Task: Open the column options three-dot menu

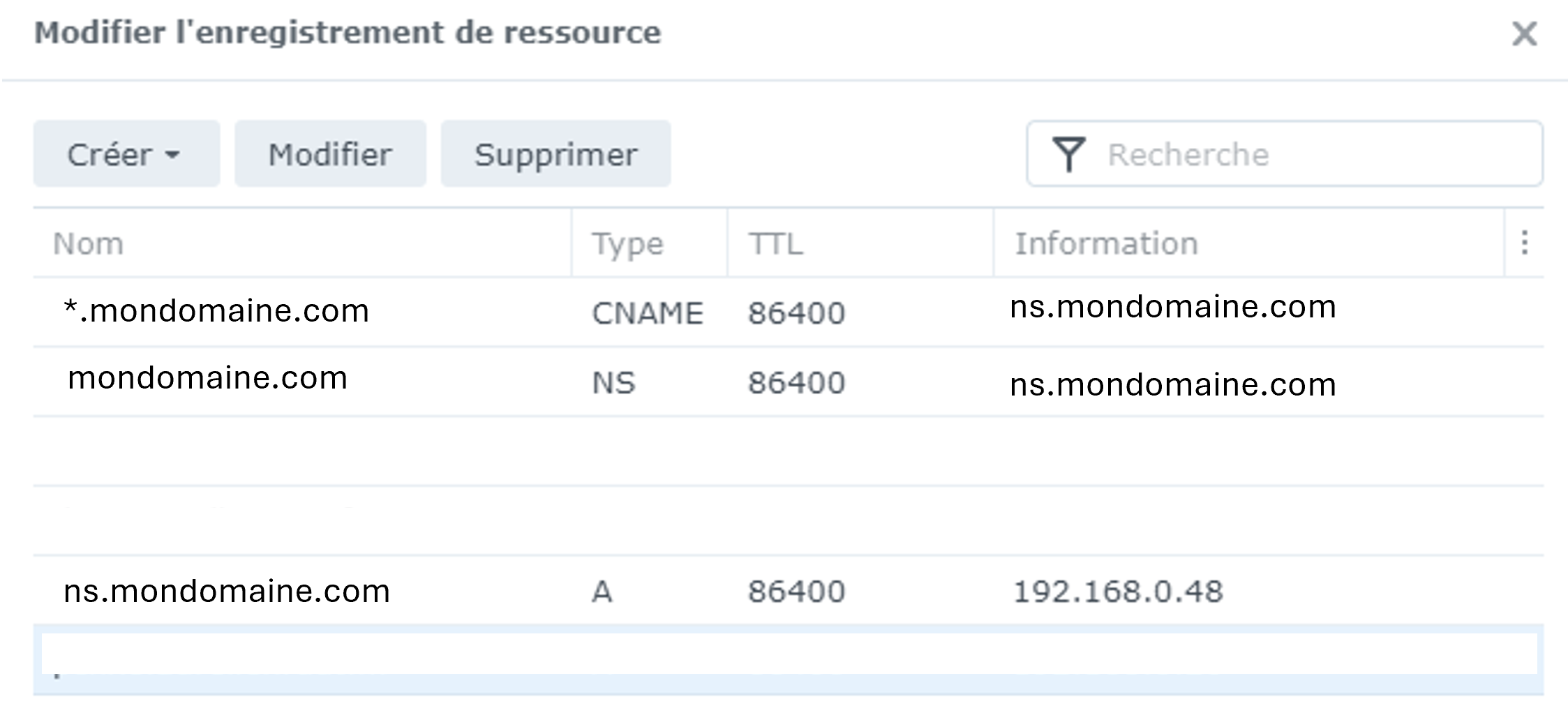Action: pos(1524,243)
